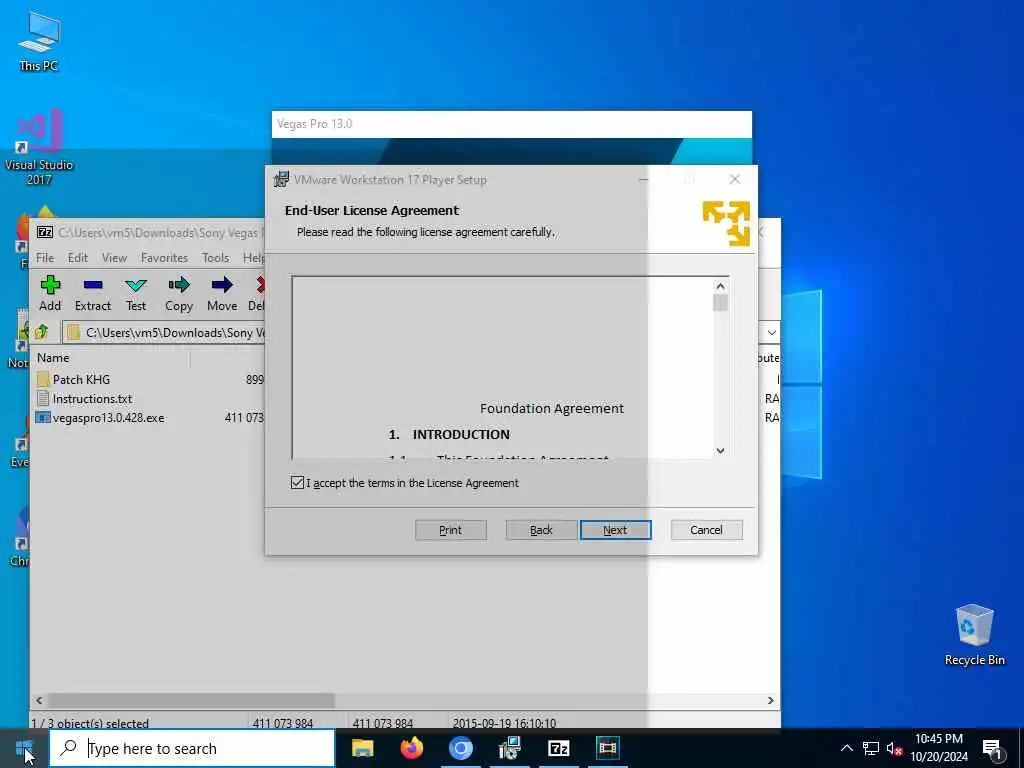1024x768 pixels.
Task: Go up one folder in 7-Zip
Action: click(42, 332)
